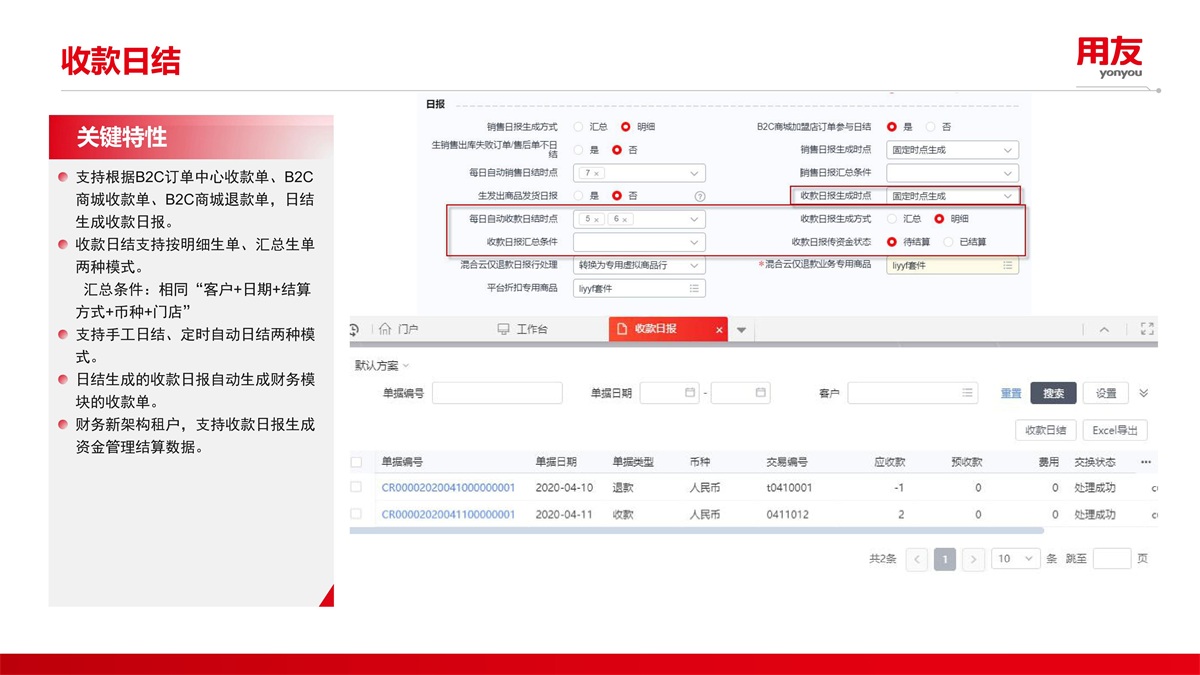The width and height of the screenshot is (1200, 675).
Task: Click the fullscreen icon in tab bar
Action: [1147, 329]
